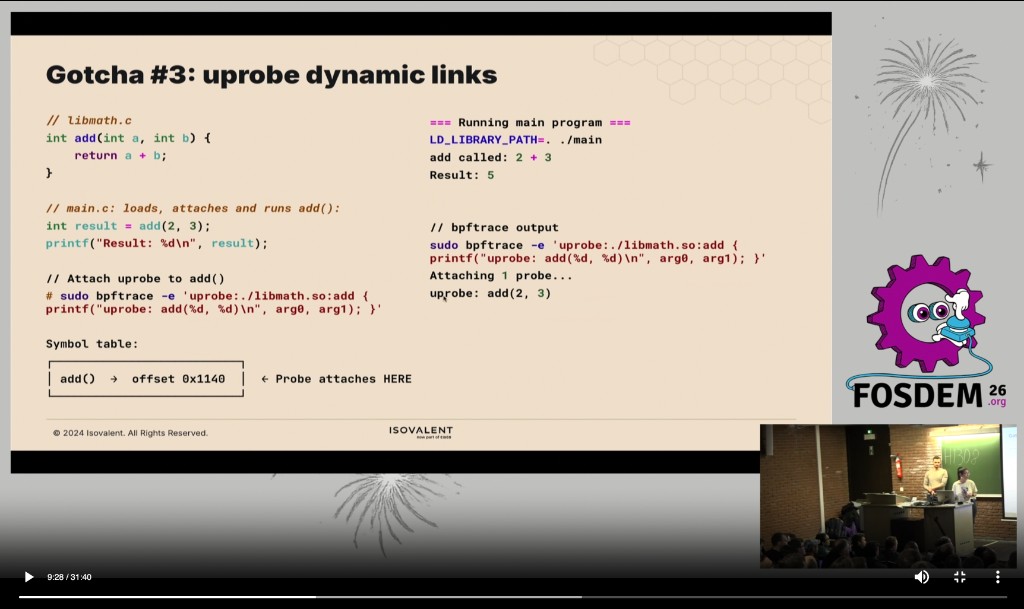Click the slide title 'Gotcha #3: uprobe dynamic links'

pyautogui.click(x=271, y=75)
